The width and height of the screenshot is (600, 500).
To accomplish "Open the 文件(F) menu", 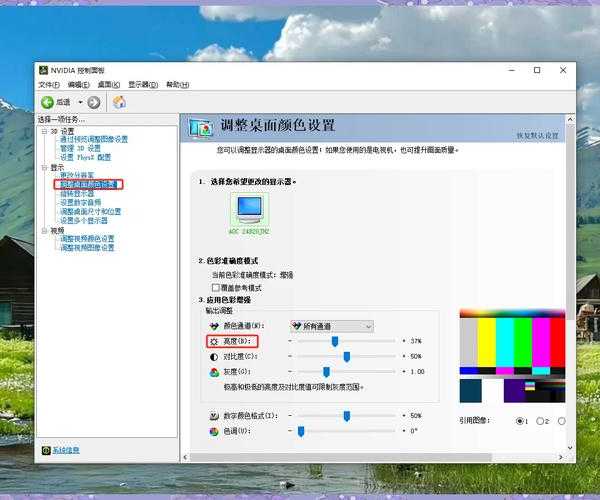I will pyautogui.click(x=48, y=85).
